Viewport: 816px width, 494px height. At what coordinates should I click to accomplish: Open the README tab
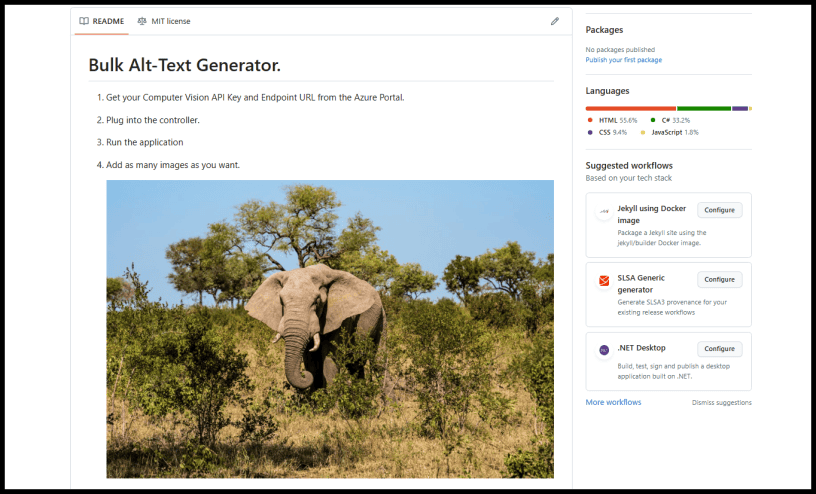point(101,21)
